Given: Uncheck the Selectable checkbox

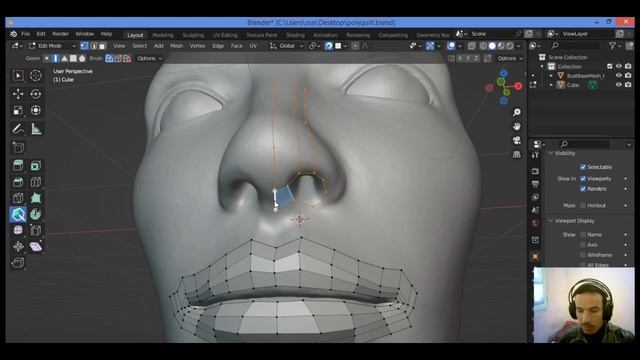Looking at the screenshot, I should 583,167.
